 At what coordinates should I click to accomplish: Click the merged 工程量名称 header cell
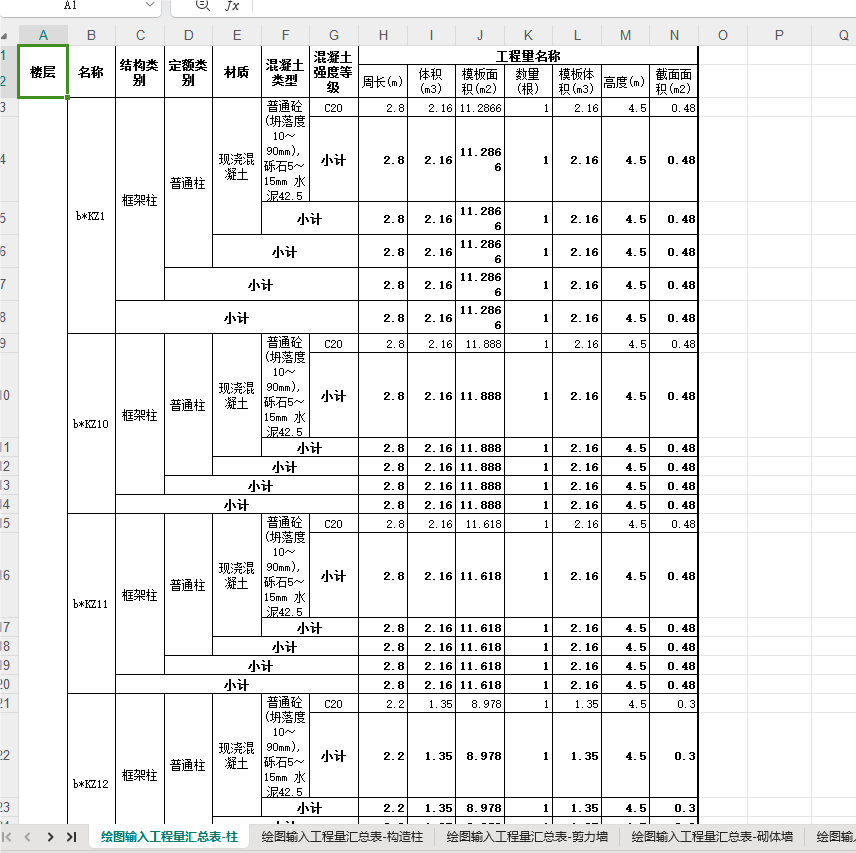tap(528, 56)
